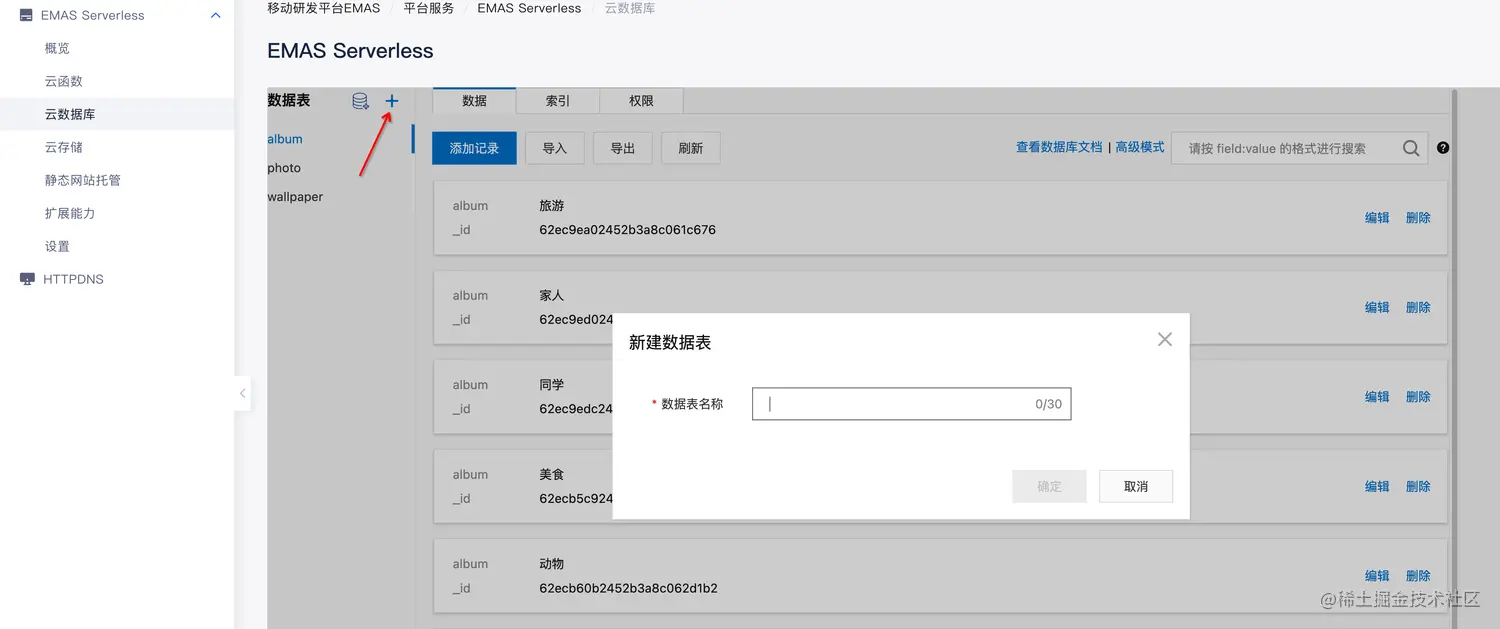Open HTTPDNS in the sidebar

click(x=73, y=279)
